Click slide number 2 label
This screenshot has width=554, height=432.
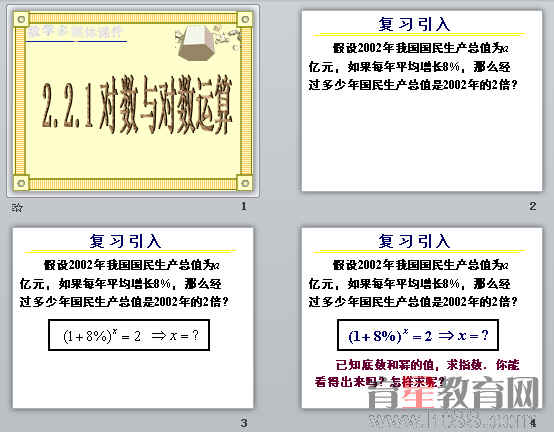tap(533, 206)
